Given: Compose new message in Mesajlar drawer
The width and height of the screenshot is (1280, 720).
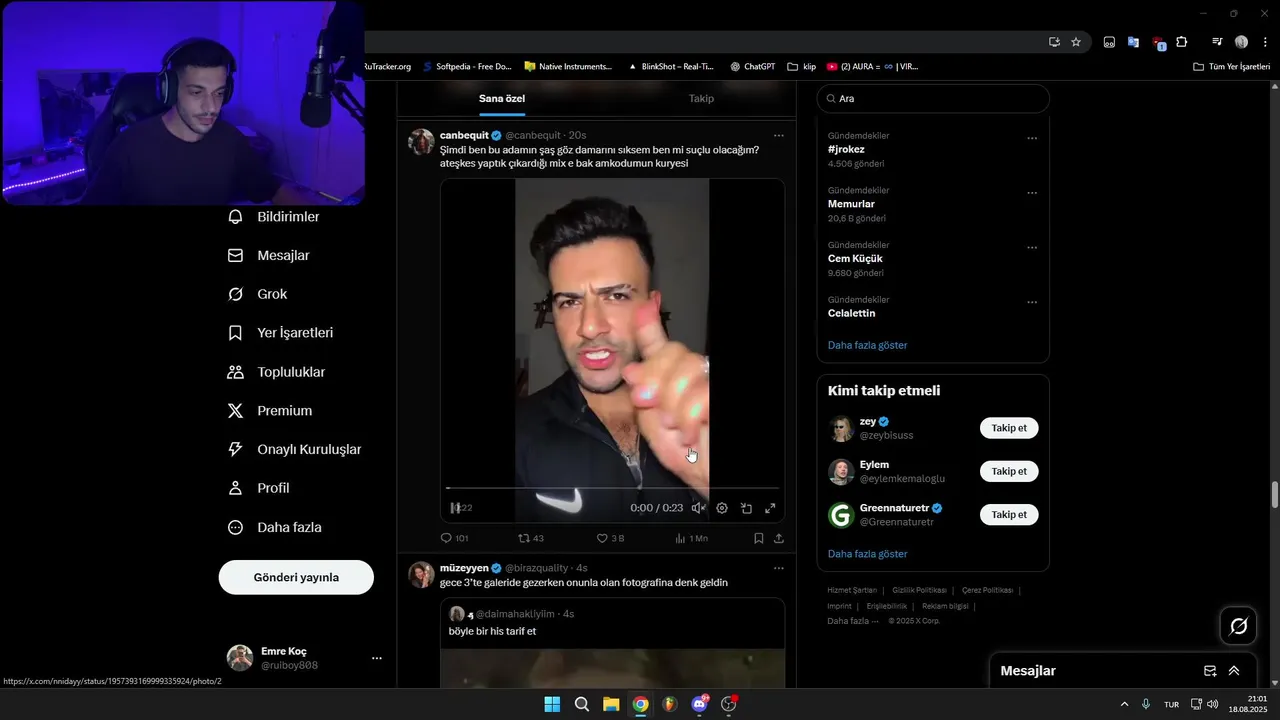Looking at the screenshot, I should [x=1210, y=671].
